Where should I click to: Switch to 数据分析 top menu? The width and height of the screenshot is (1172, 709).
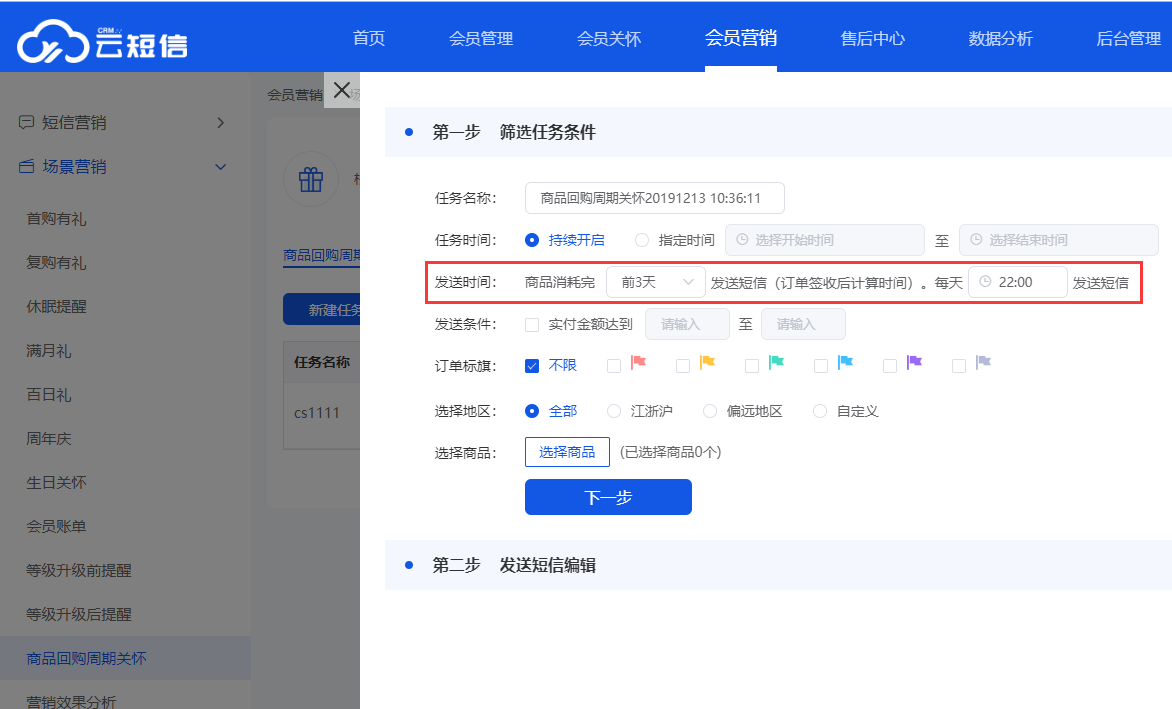pos(1000,39)
